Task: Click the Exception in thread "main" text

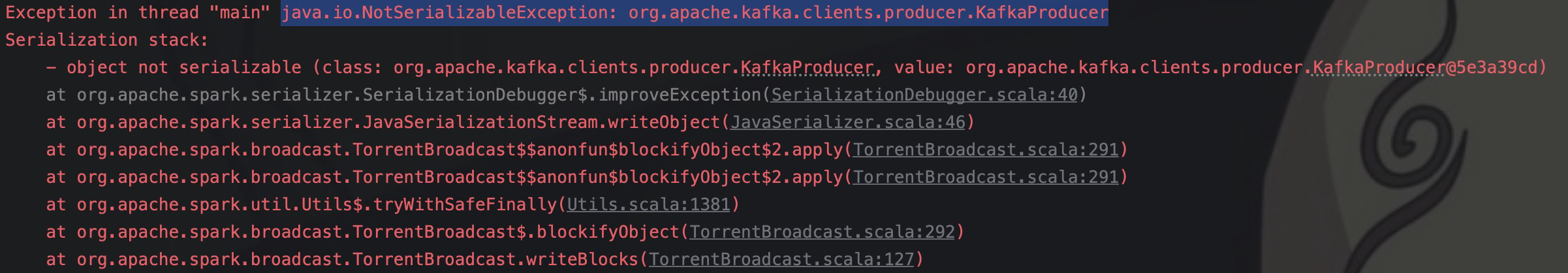Action: pos(137,13)
